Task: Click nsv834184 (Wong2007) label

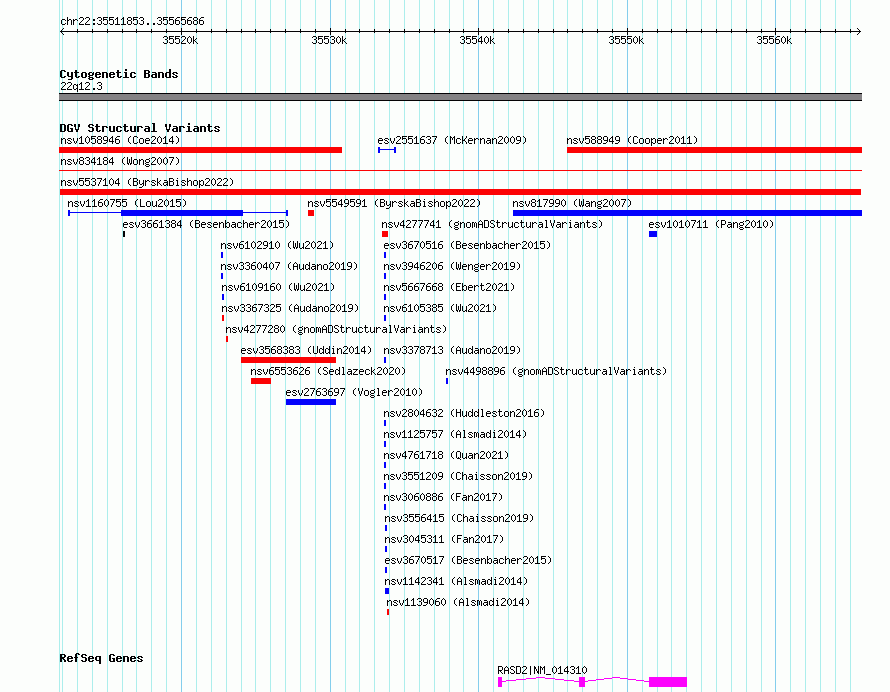Action: click(120, 161)
